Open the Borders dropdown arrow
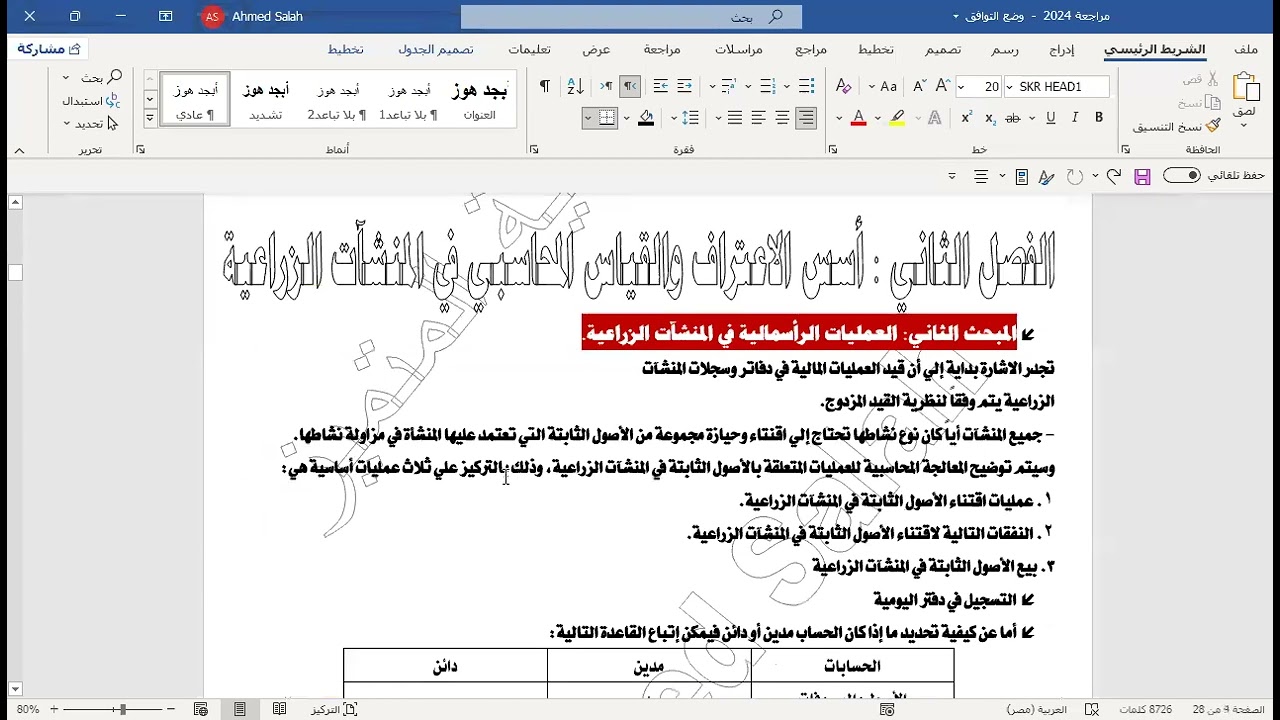The height and width of the screenshot is (720, 1280). [589, 118]
